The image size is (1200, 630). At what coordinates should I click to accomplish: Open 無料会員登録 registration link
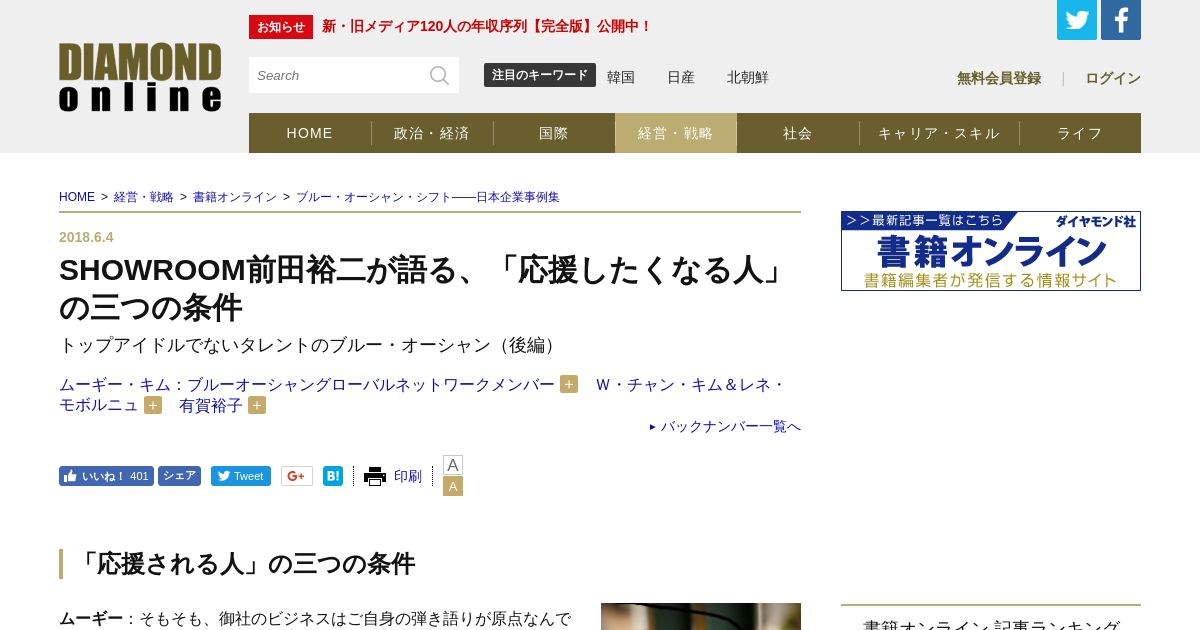pos(999,78)
